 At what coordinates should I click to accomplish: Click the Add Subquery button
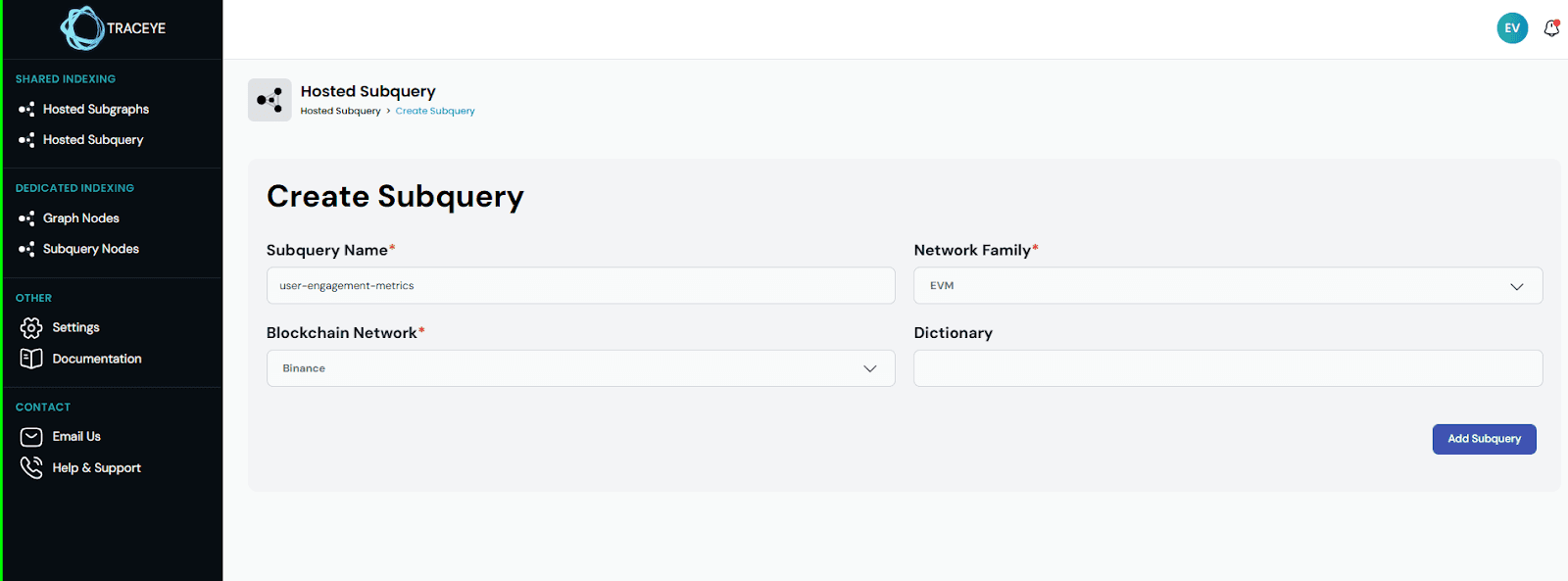[x=1484, y=439]
